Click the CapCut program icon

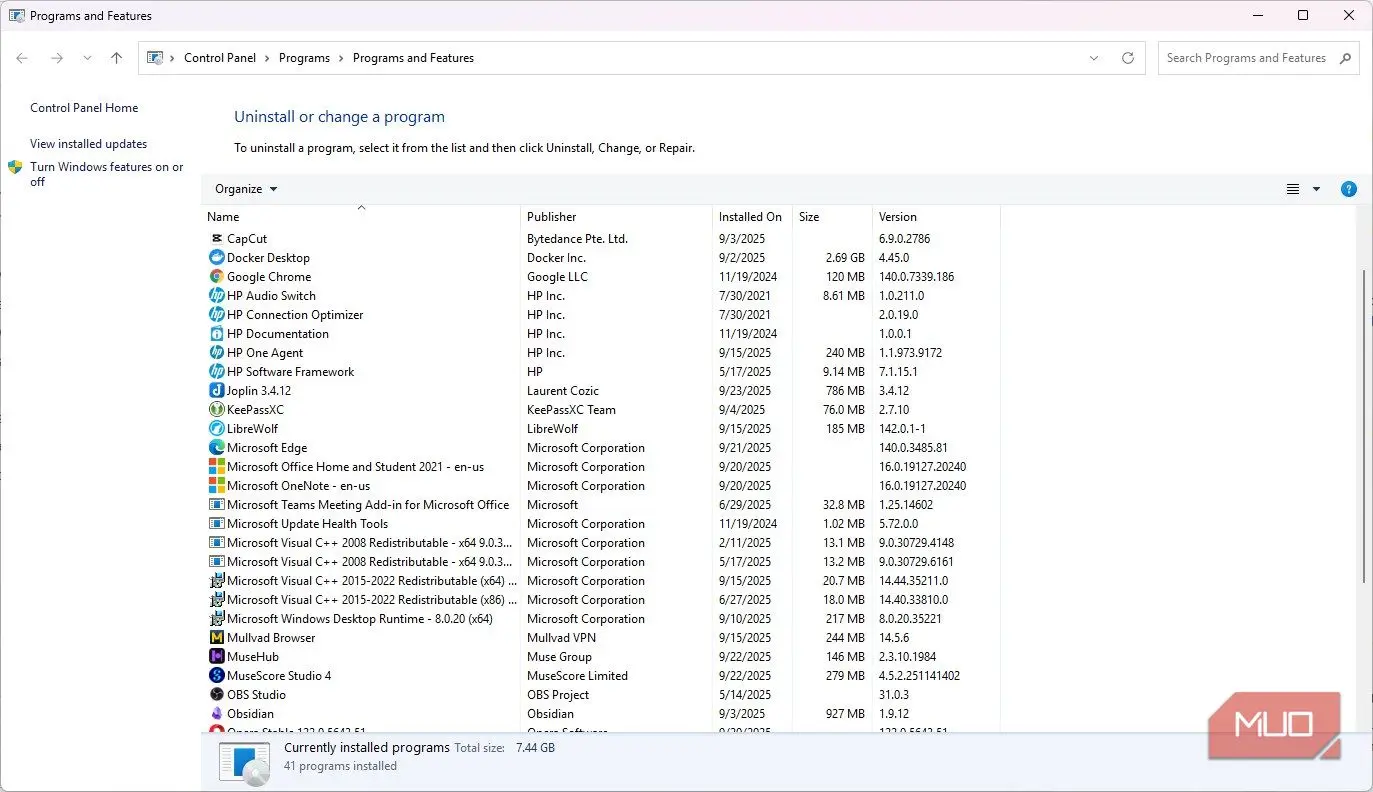pos(217,239)
